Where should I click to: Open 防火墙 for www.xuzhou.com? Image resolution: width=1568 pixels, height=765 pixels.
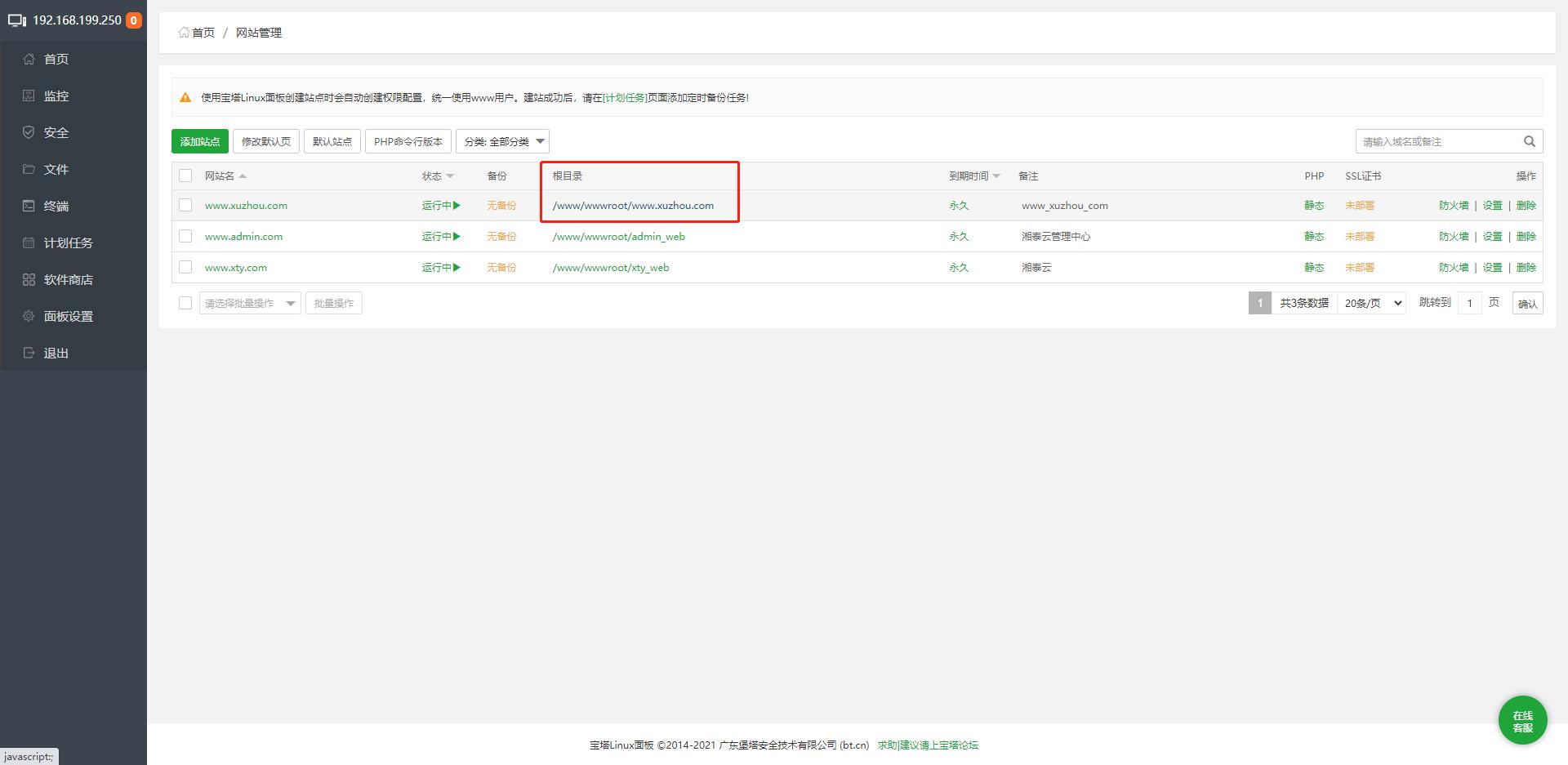[x=1454, y=206]
